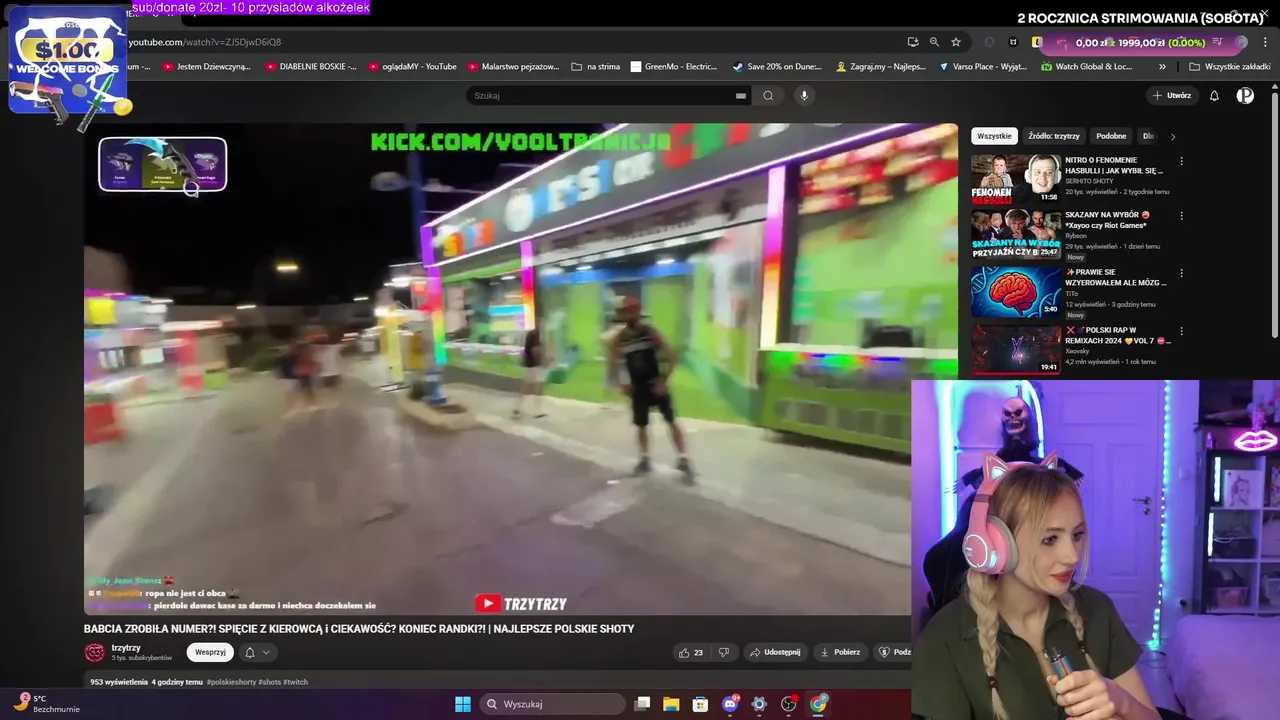Open the black cat extension icon
This screenshot has height=720, width=1280.
pyautogui.click(x=1013, y=42)
